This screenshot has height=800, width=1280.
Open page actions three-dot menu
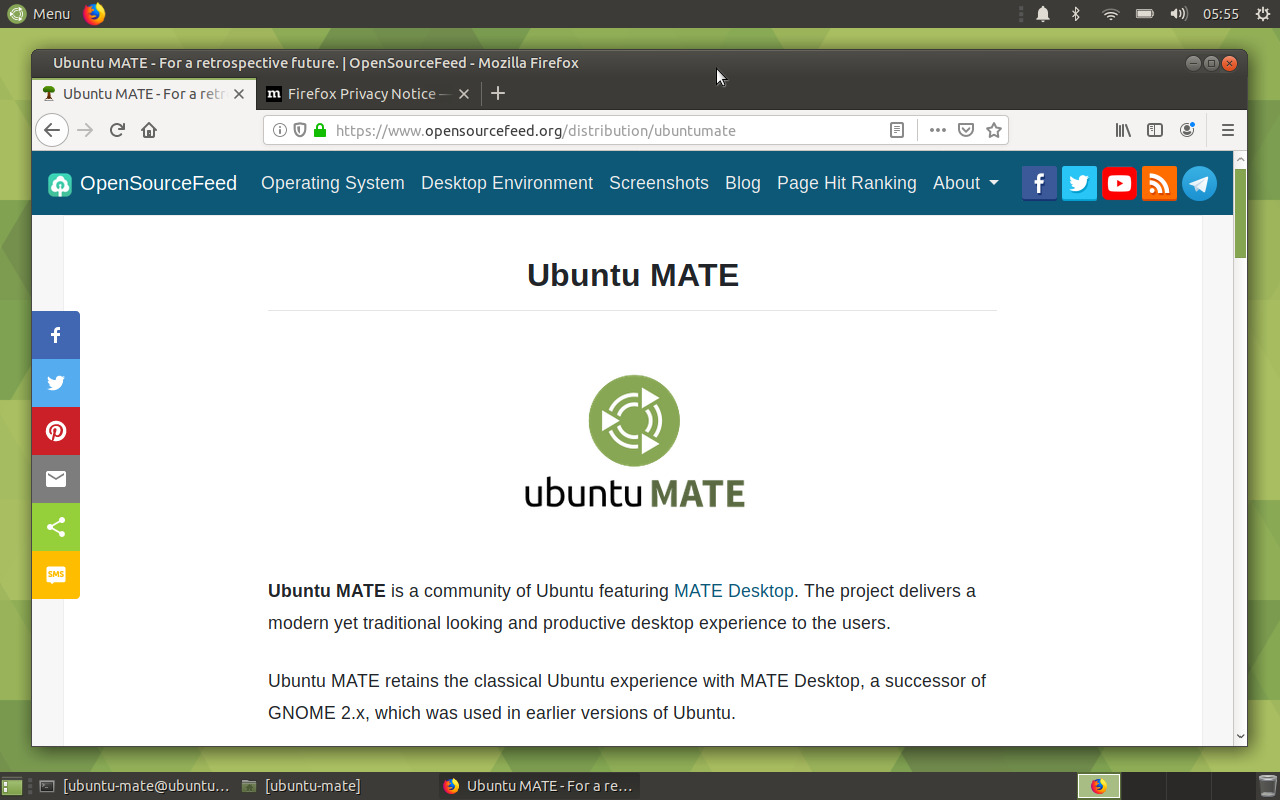[937, 130]
